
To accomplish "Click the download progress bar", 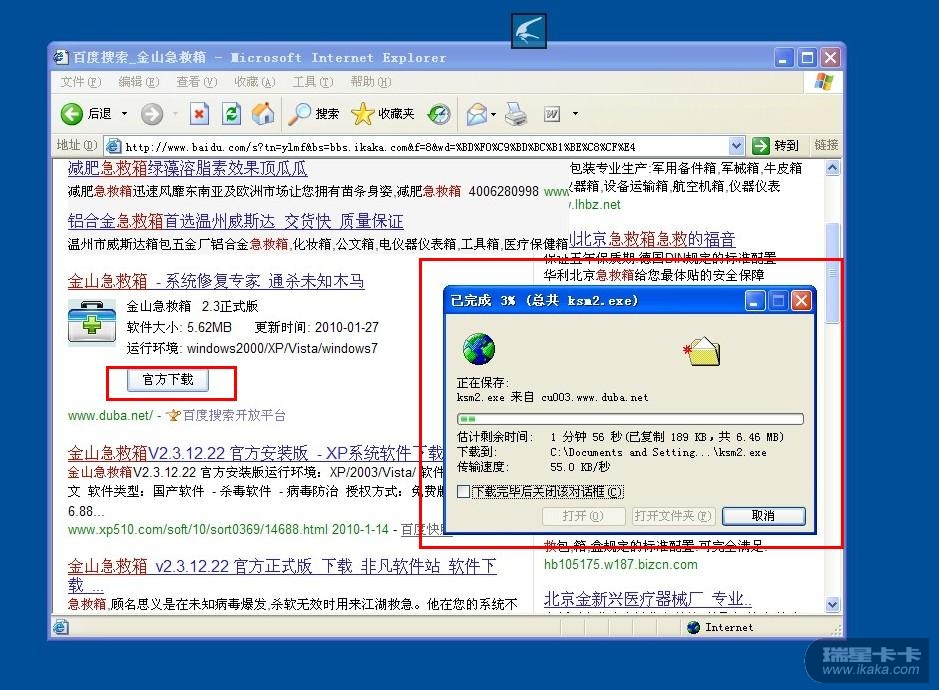I will point(630,419).
